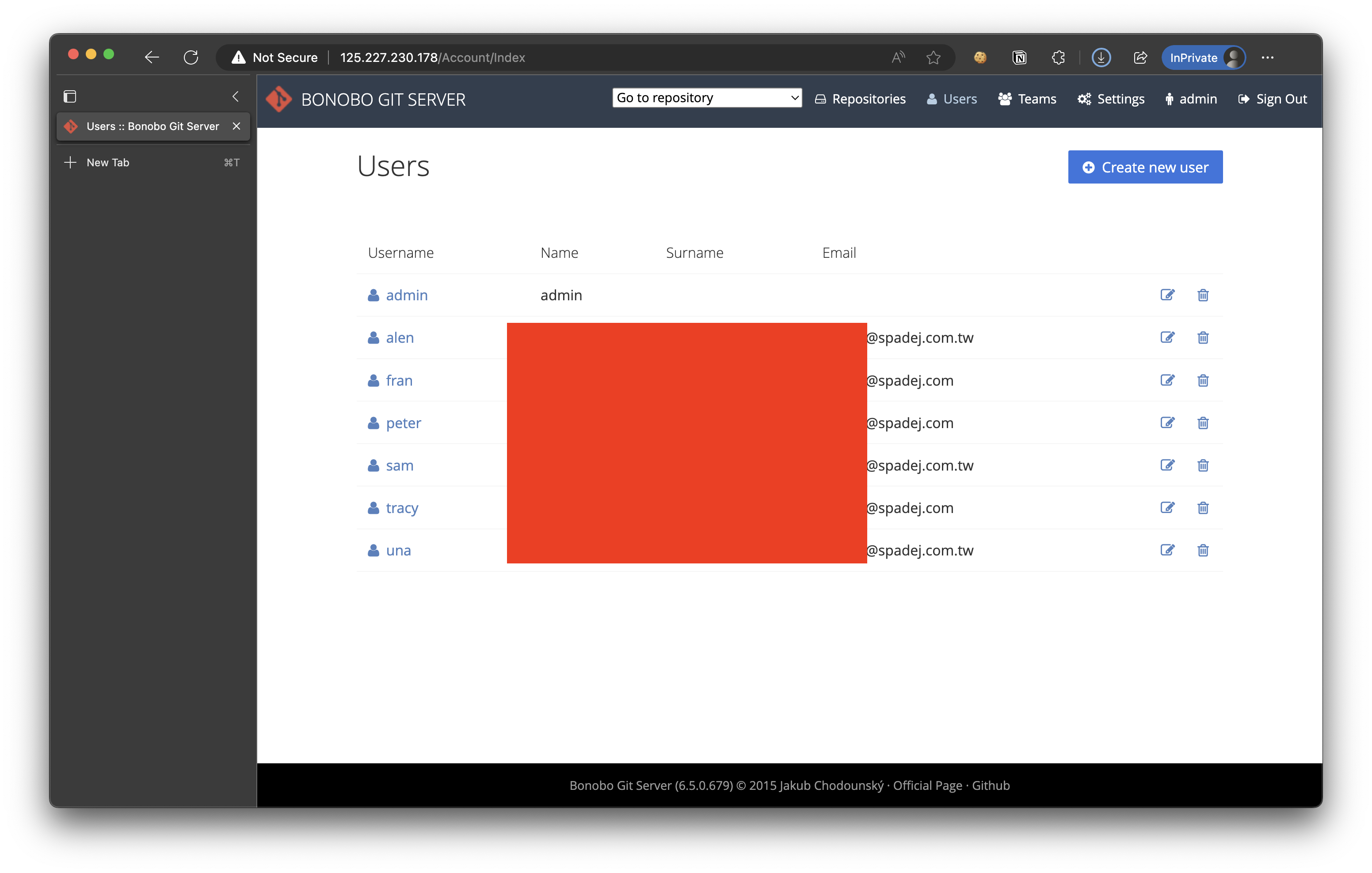Edit the admin user
The image size is (1372, 873).
(x=1167, y=295)
